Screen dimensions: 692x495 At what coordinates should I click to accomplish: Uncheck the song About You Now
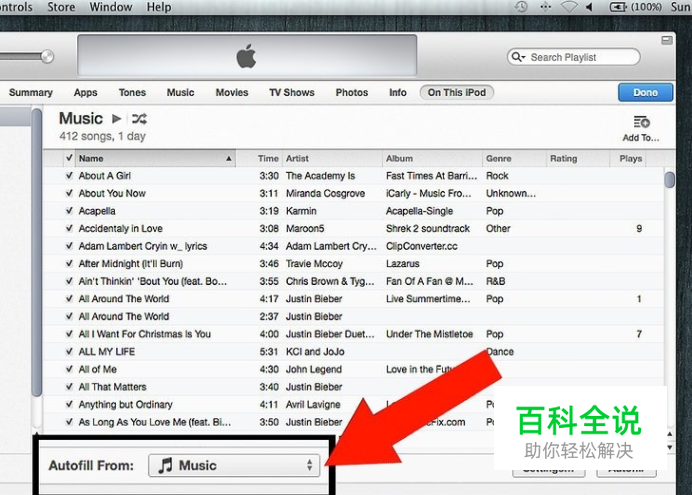[x=69, y=193]
